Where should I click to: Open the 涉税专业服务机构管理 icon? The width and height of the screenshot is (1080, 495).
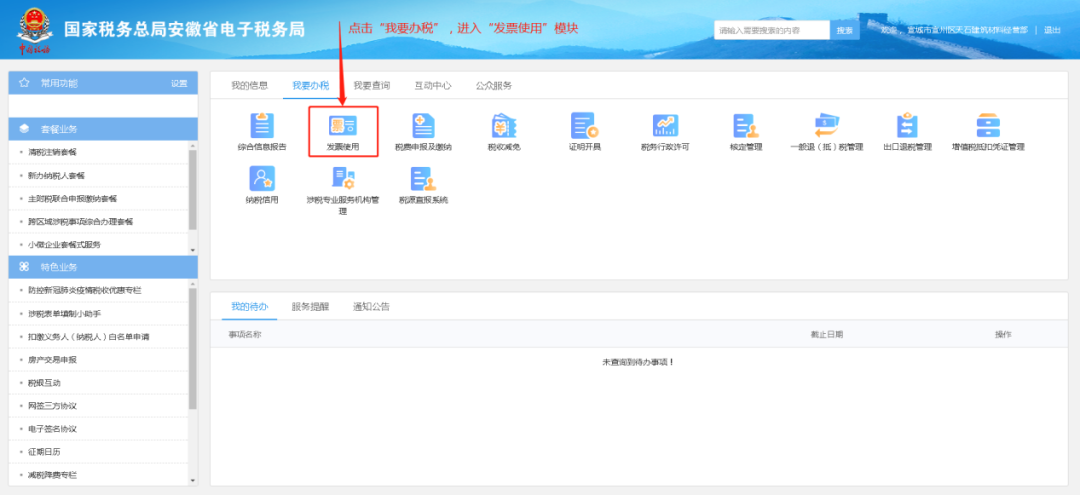click(343, 178)
